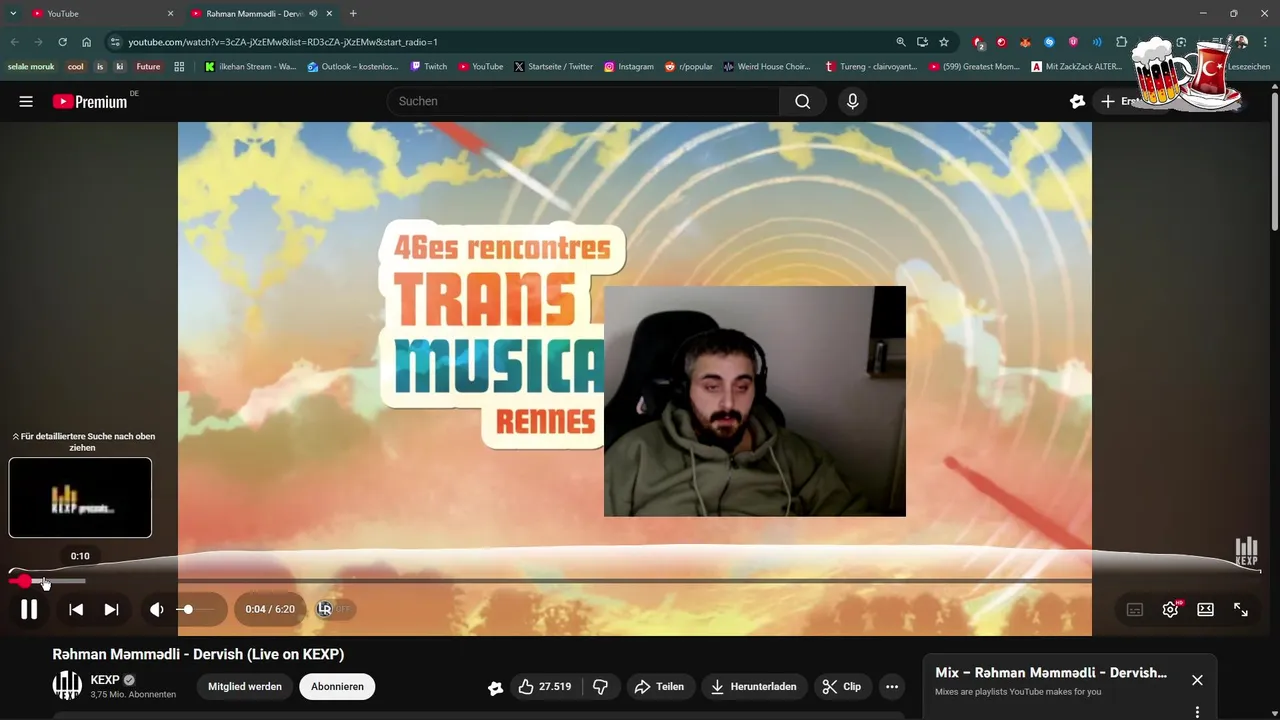Viewport: 1280px width, 720px height.
Task: Click the 0:04 / 6:20 time display
Action: click(270, 609)
